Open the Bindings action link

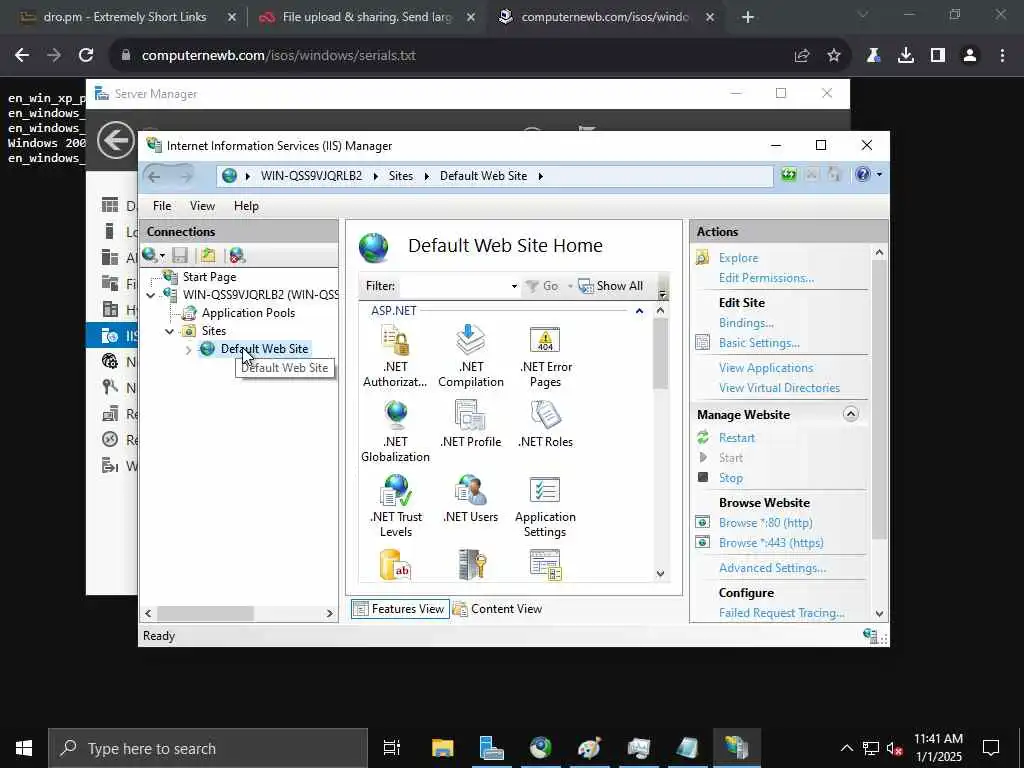pyautogui.click(x=746, y=323)
